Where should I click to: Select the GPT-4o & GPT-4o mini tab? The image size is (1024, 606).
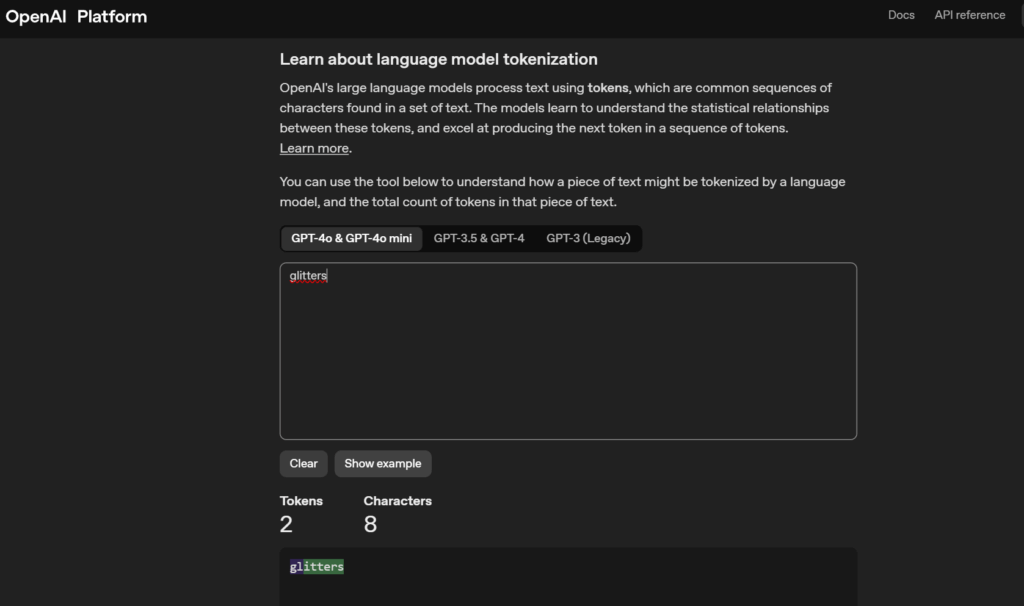(x=351, y=238)
